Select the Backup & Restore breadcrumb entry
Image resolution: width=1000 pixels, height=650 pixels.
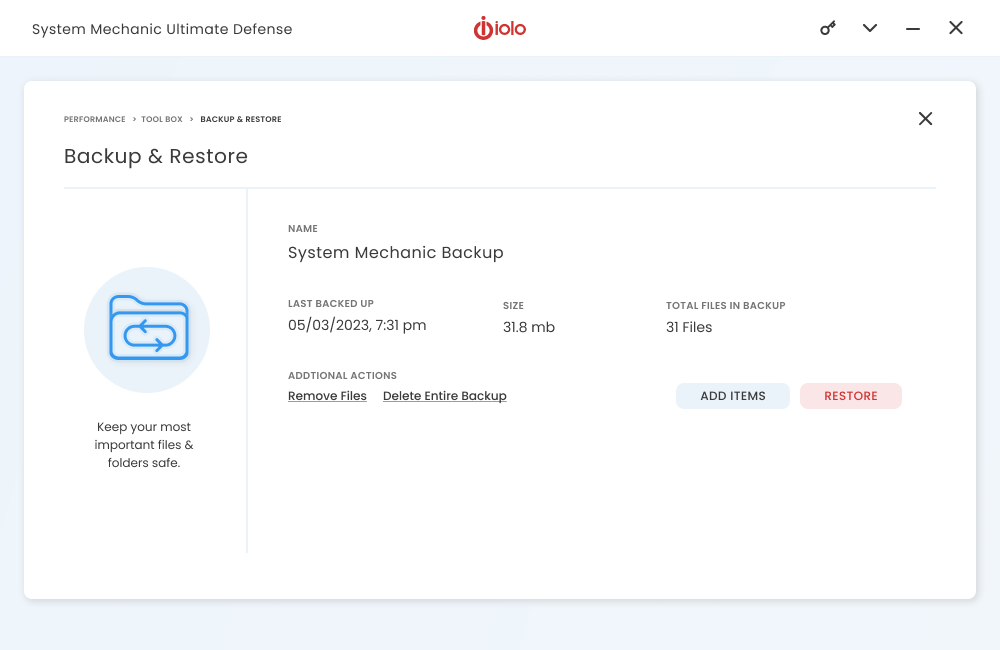tap(240, 119)
